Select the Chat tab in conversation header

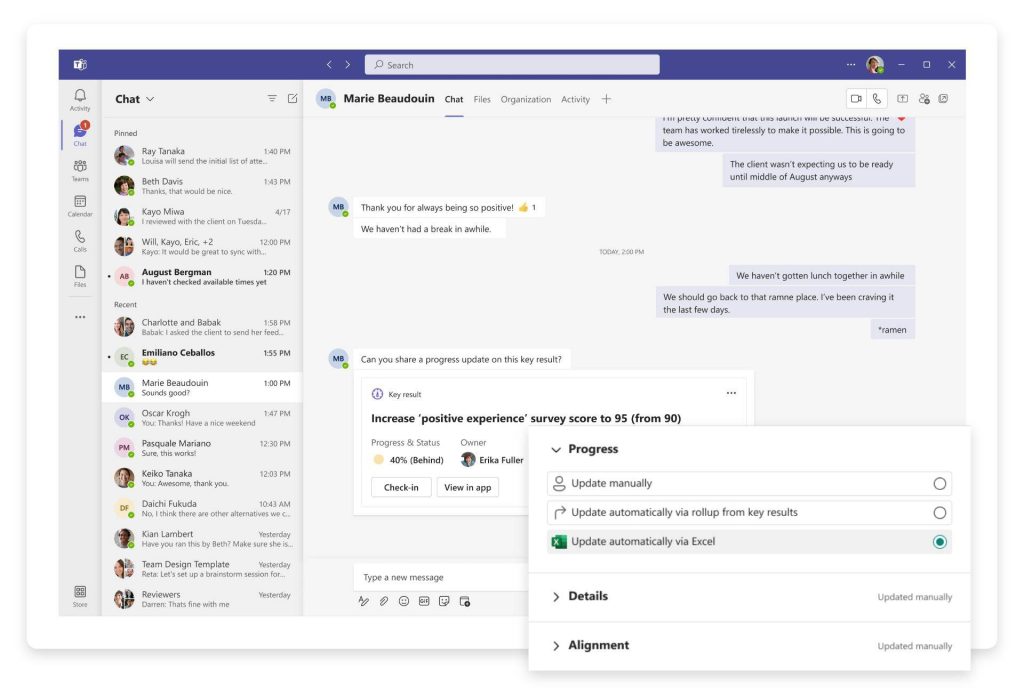[454, 99]
